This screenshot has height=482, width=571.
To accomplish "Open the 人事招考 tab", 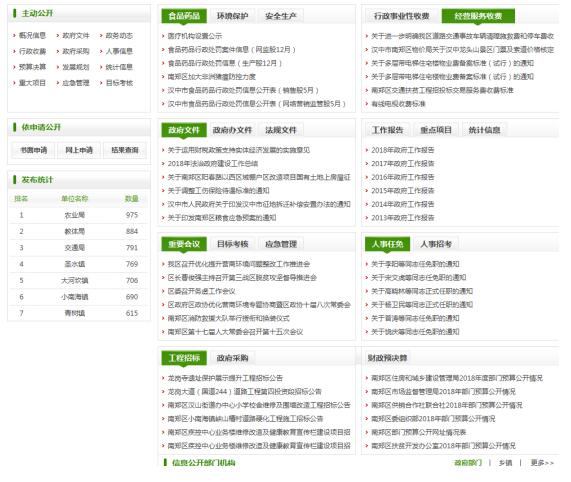I will (x=436, y=244).
